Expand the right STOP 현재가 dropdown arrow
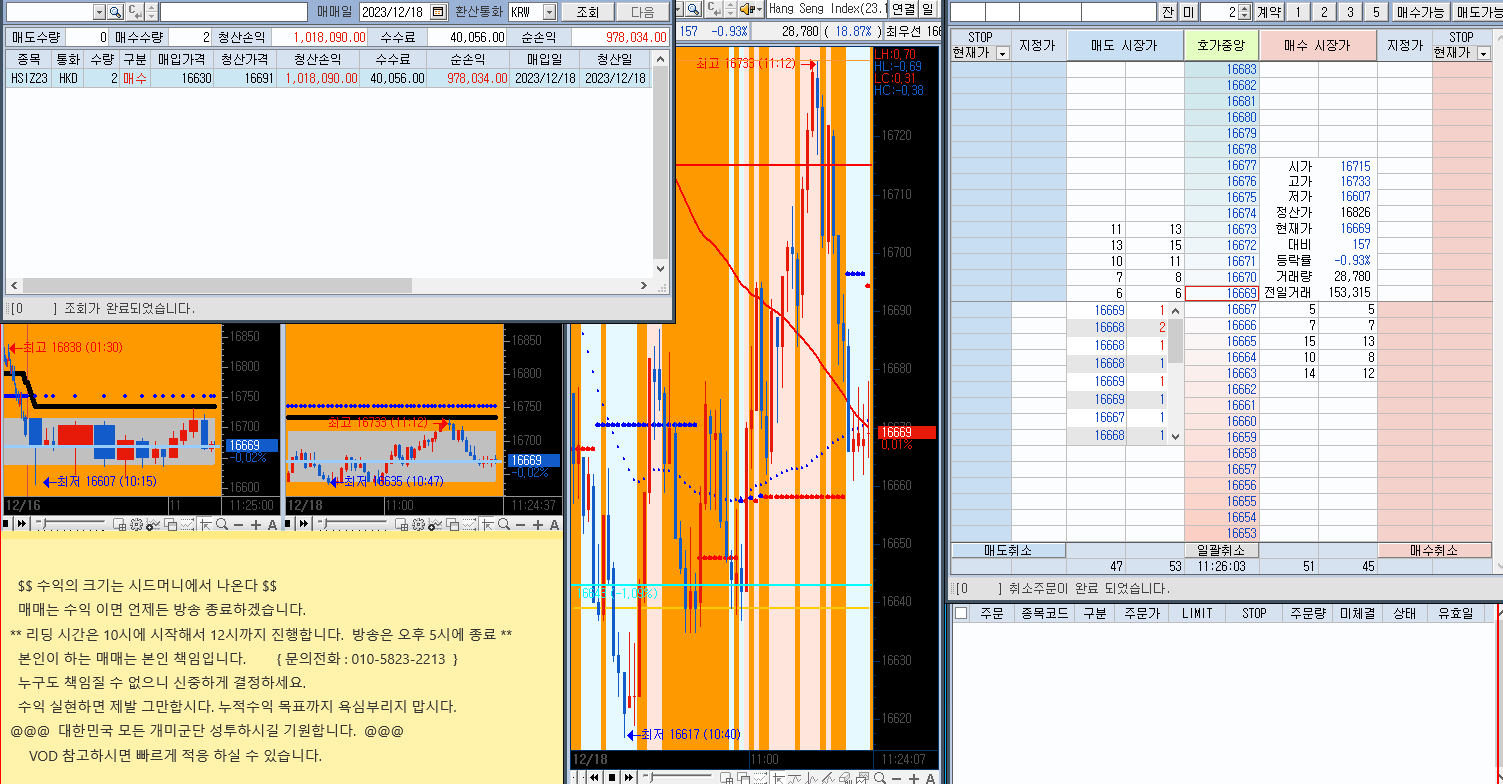This screenshot has height=784, width=1503. 1484,53
